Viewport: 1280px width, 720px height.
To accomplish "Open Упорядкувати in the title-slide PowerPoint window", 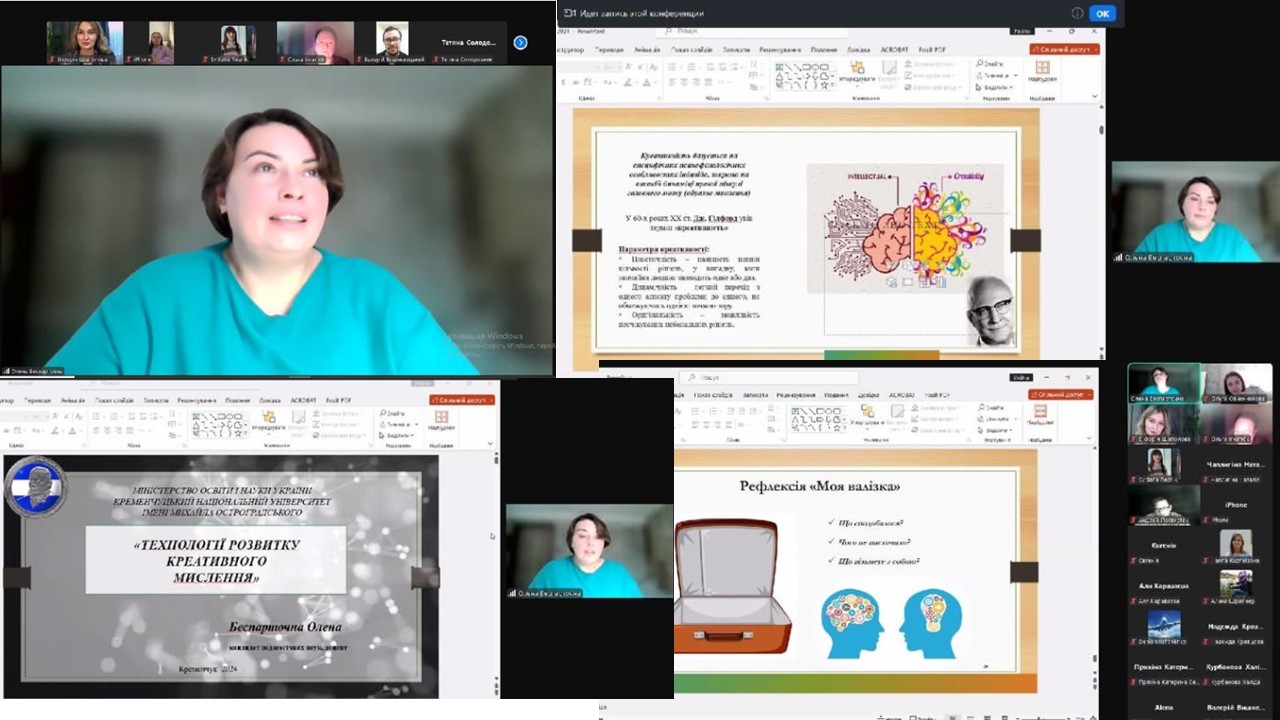I will click(269, 421).
